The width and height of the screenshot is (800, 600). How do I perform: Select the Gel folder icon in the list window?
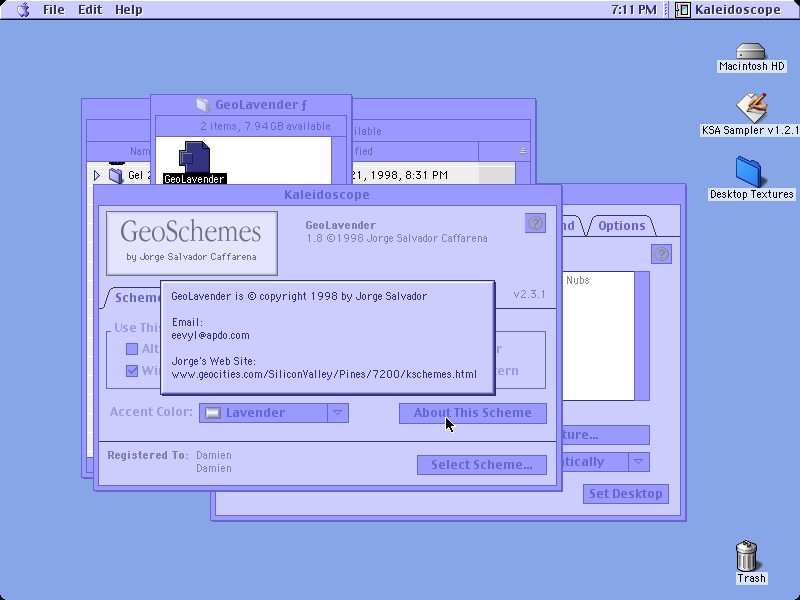tap(116, 176)
